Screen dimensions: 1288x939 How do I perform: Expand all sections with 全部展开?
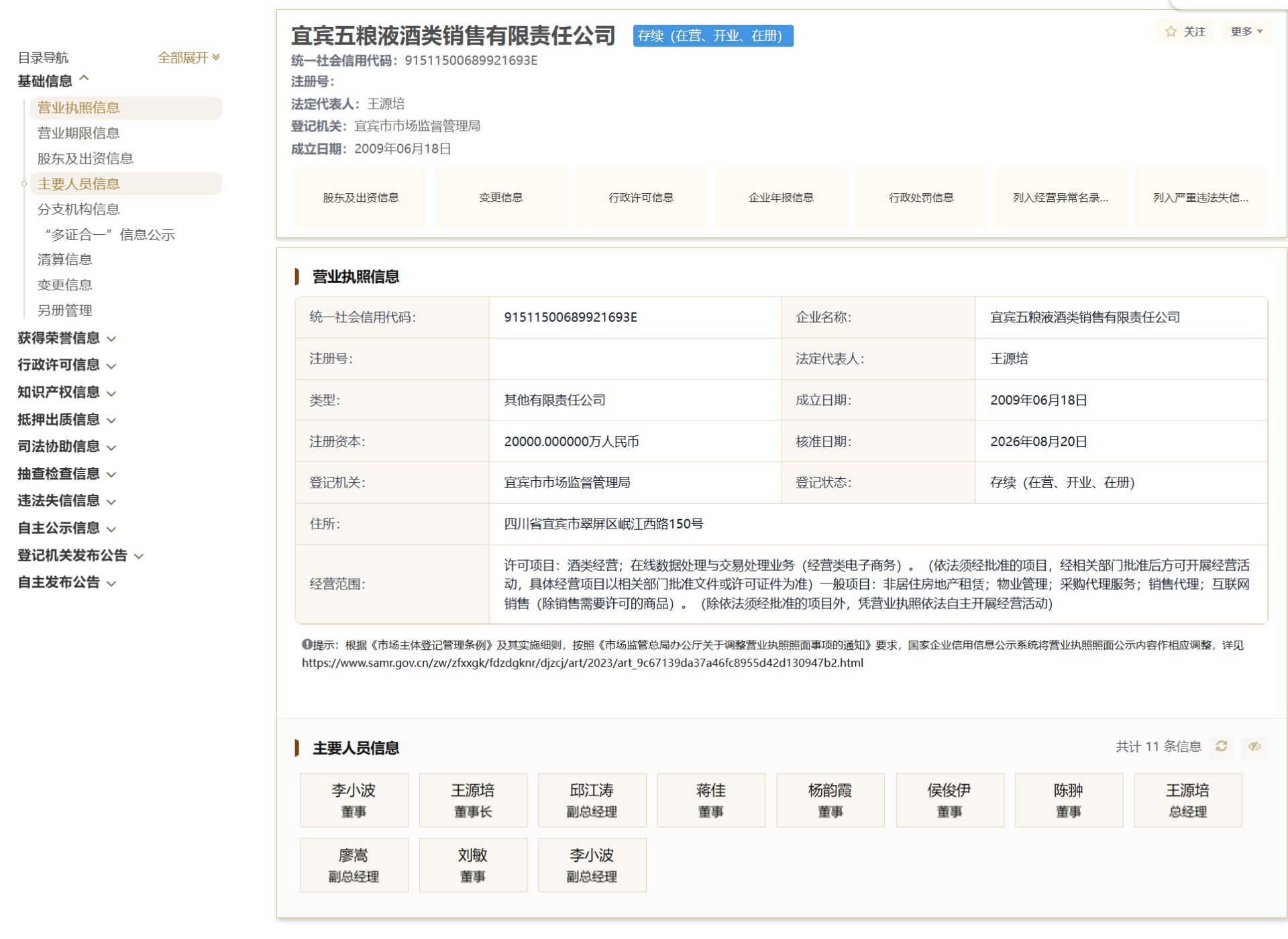(189, 58)
